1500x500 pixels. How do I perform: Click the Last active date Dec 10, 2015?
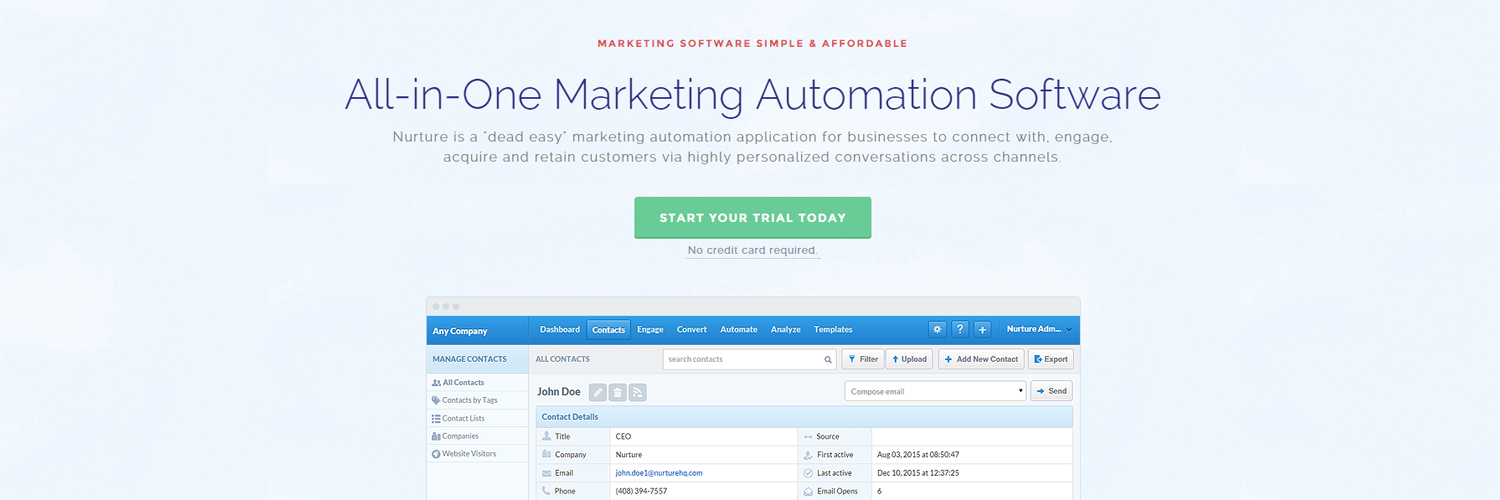coord(918,473)
